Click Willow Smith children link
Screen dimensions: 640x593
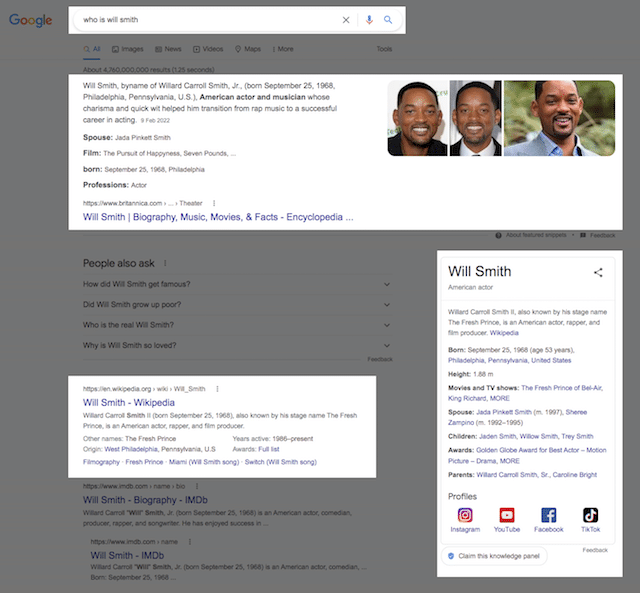(x=539, y=436)
